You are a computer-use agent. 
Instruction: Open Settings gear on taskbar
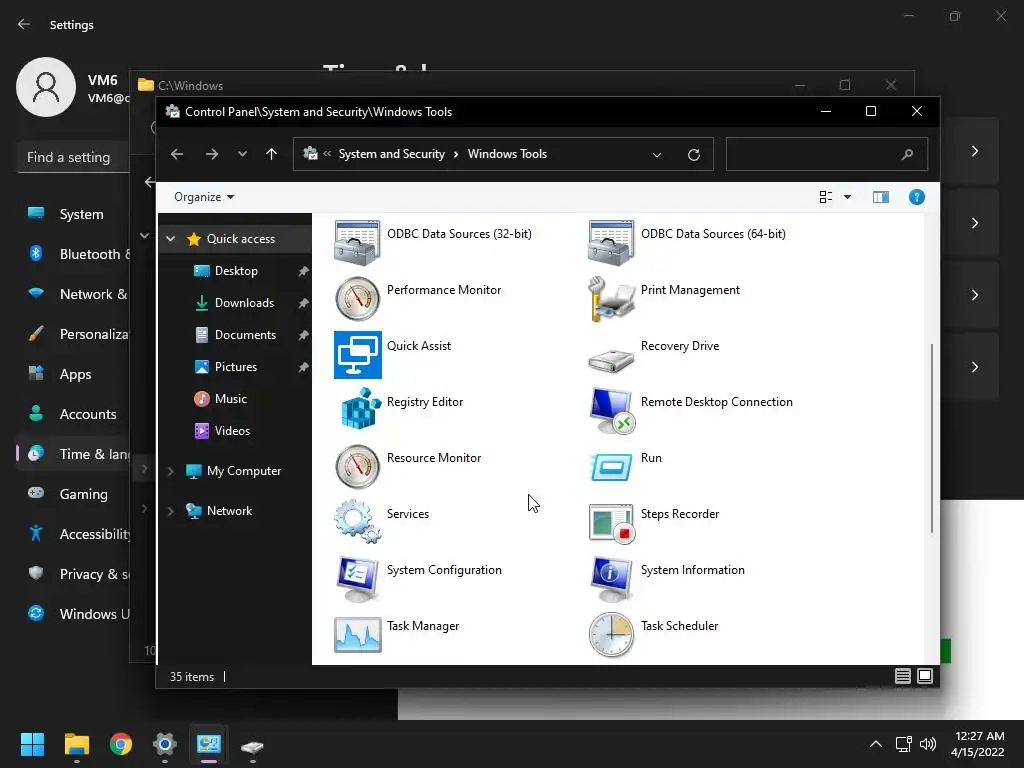pyautogui.click(x=165, y=744)
